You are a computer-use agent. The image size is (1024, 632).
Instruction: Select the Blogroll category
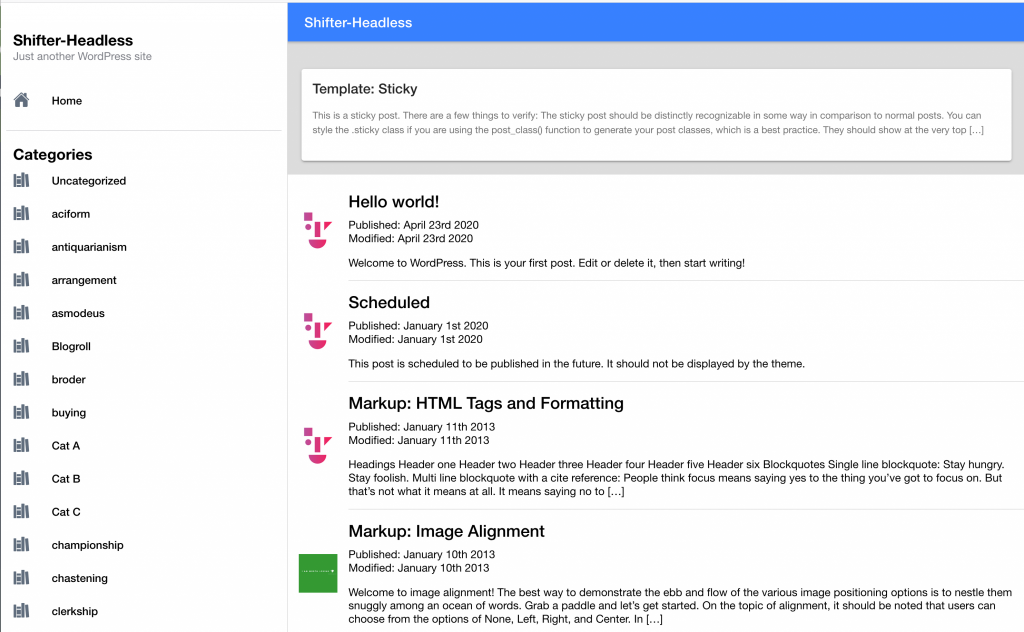[71, 347]
